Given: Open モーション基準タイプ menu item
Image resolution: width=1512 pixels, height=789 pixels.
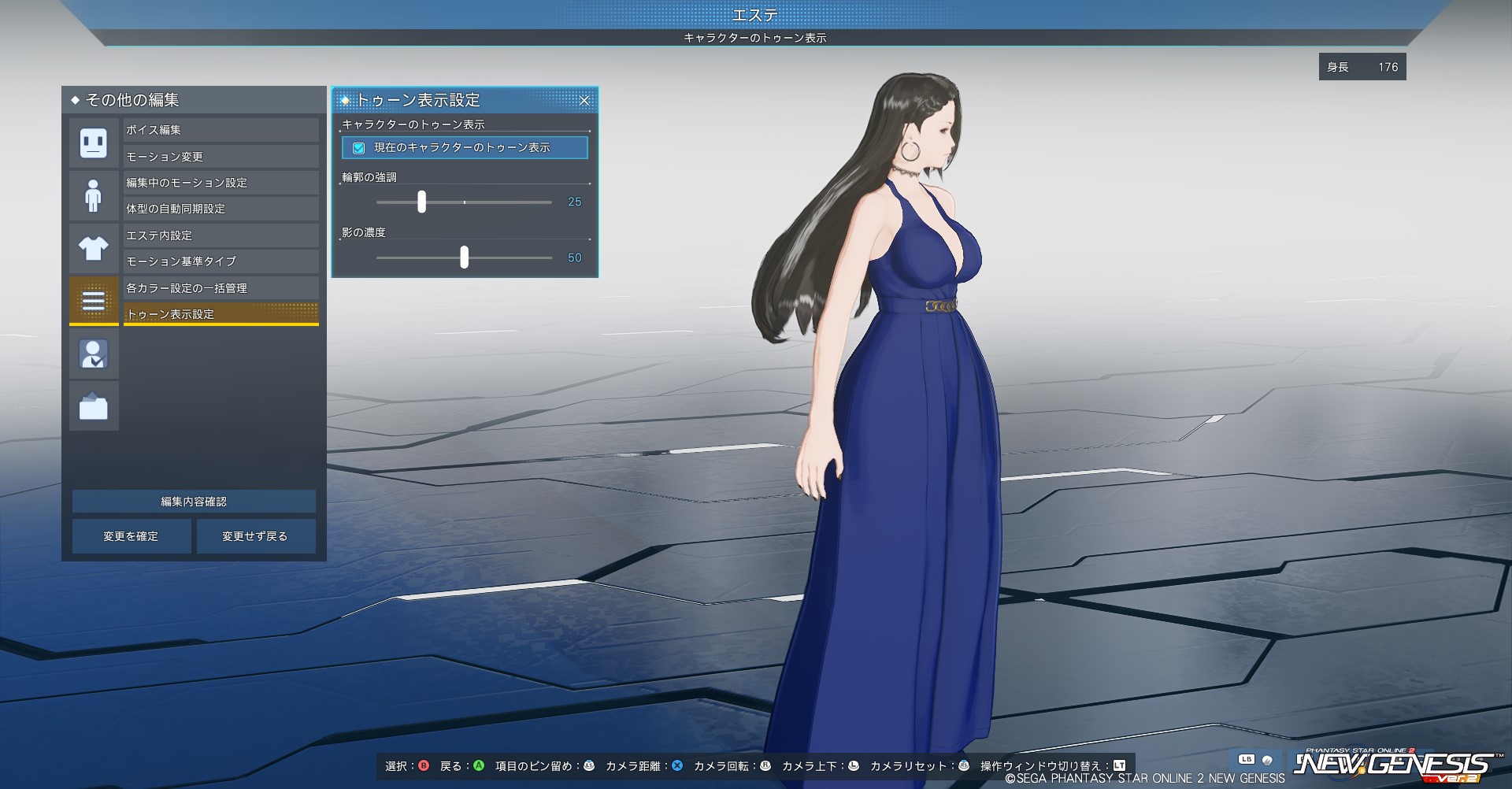Looking at the screenshot, I should (221, 261).
